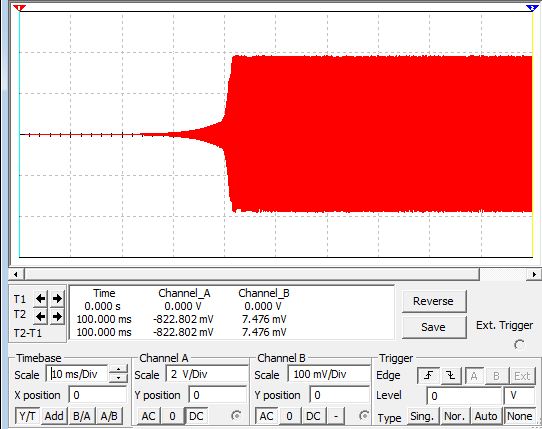The height and width of the screenshot is (429, 542).
Task: Click the Trigger Level field
Action: 464,395
